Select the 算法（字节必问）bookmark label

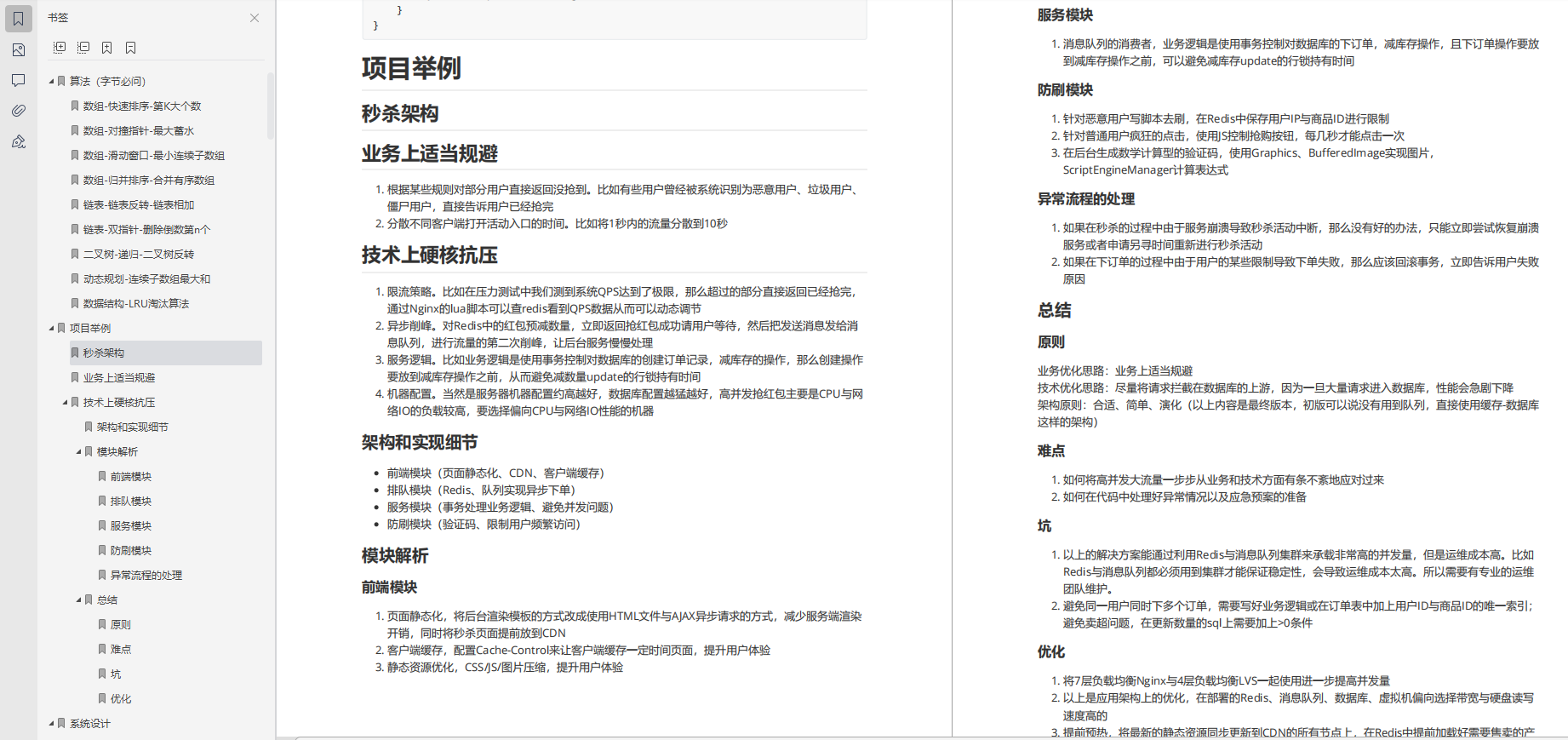[108, 82]
